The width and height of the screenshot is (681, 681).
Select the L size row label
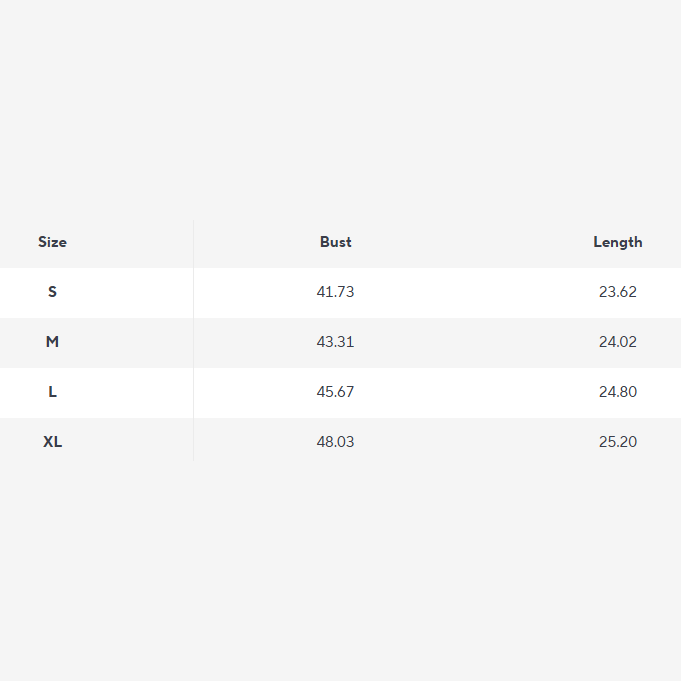(x=52, y=392)
